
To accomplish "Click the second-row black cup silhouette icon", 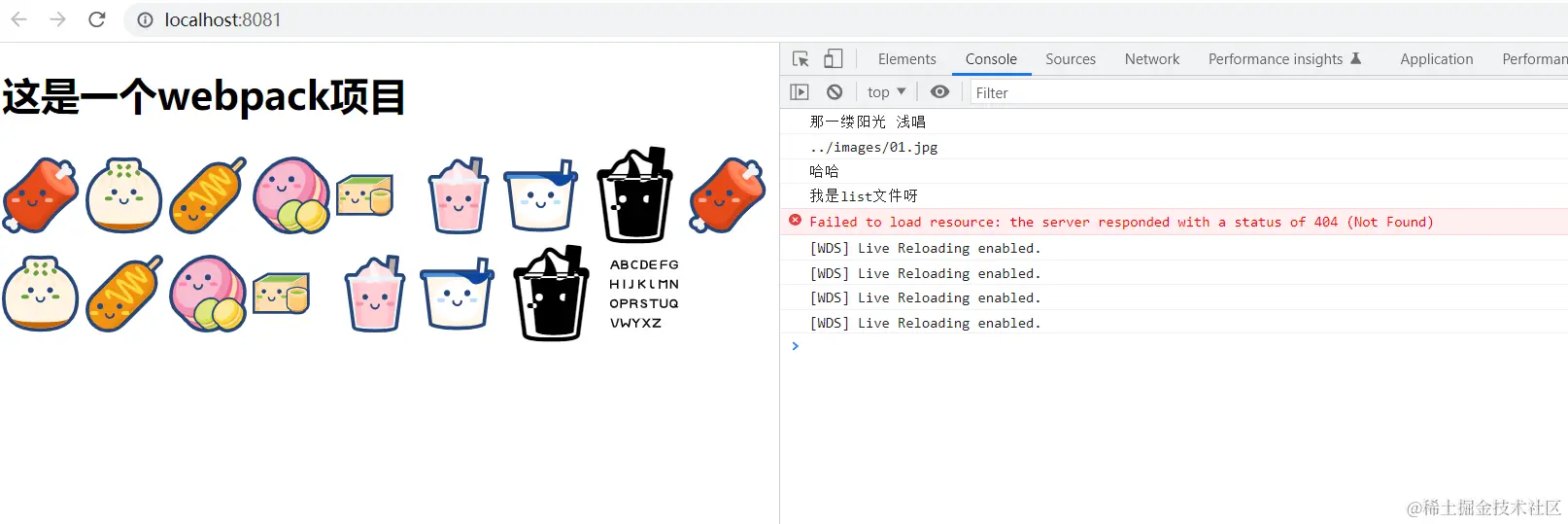I will click(x=551, y=293).
